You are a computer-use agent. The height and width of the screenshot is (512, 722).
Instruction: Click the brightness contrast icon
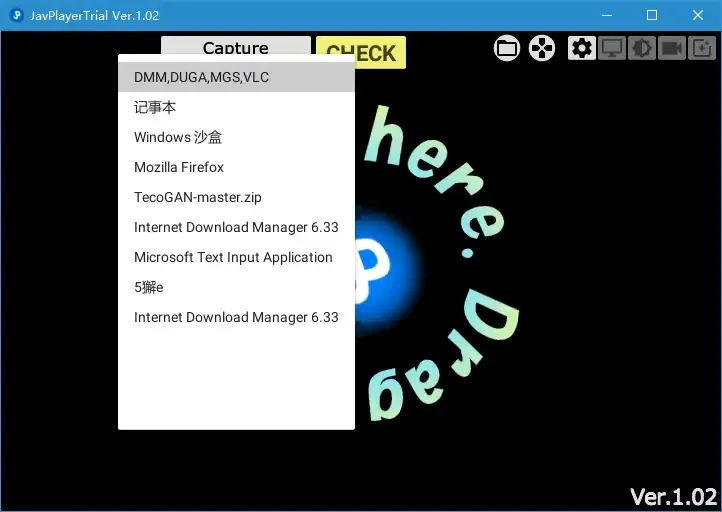[x=642, y=48]
